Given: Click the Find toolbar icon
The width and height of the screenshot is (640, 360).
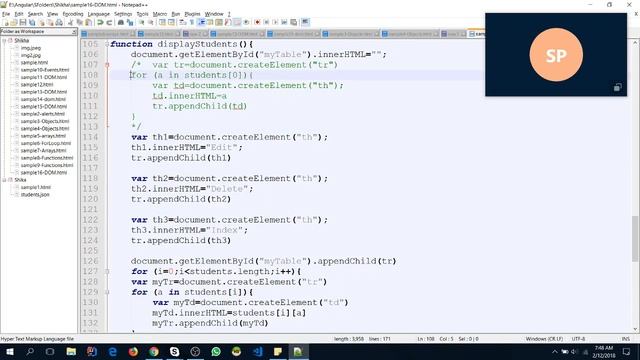Looking at the screenshot, I should (x=121, y=22).
